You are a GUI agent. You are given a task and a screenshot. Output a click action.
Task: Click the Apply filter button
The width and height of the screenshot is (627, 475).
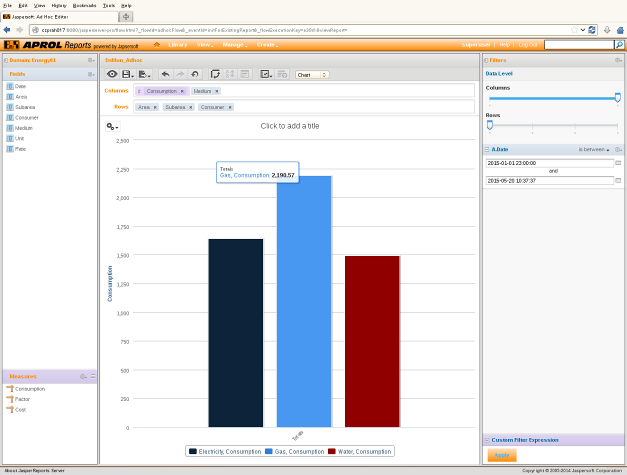coord(501,455)
